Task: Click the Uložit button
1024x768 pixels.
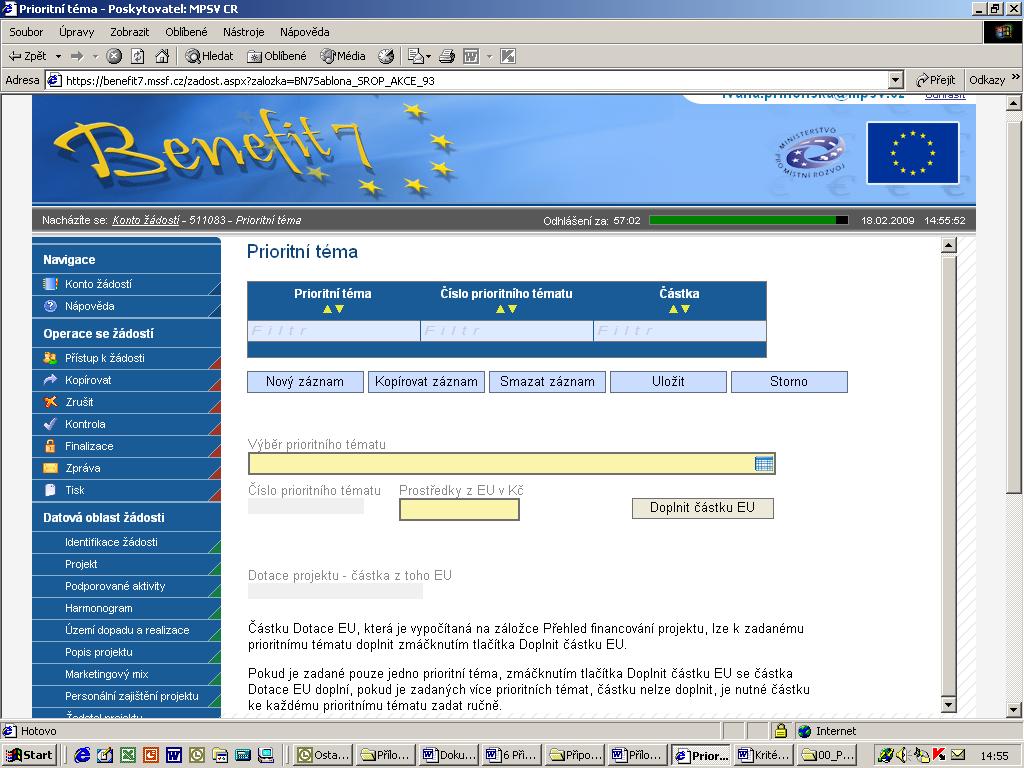Action: click(x=668, y=382)
